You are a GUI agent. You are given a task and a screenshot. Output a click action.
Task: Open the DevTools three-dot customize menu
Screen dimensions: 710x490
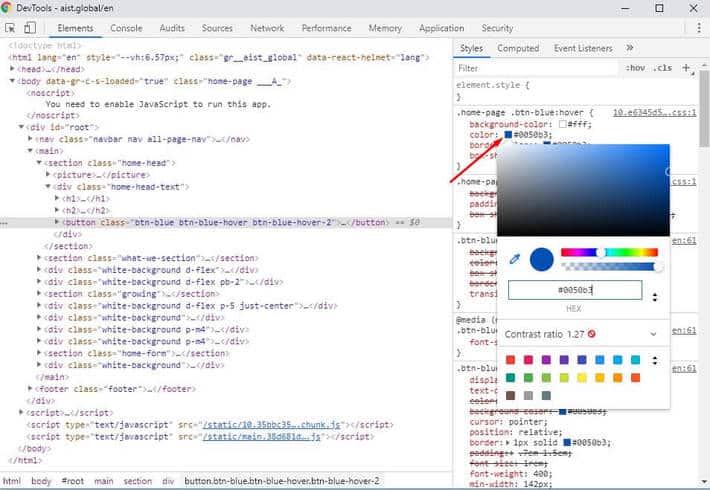pyautogui.click(x=699, y=28)
